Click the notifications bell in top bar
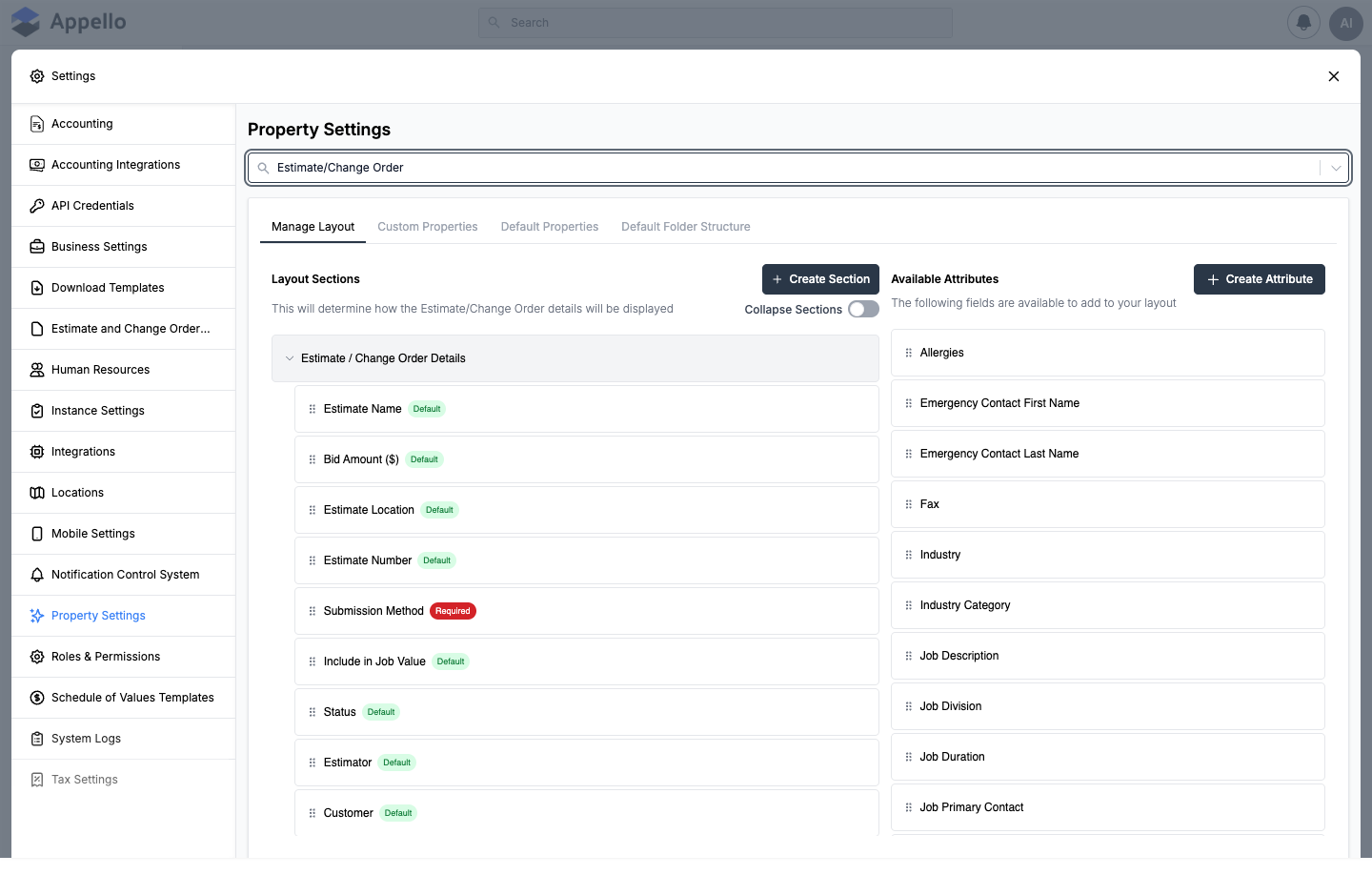 click(1303, 23)
